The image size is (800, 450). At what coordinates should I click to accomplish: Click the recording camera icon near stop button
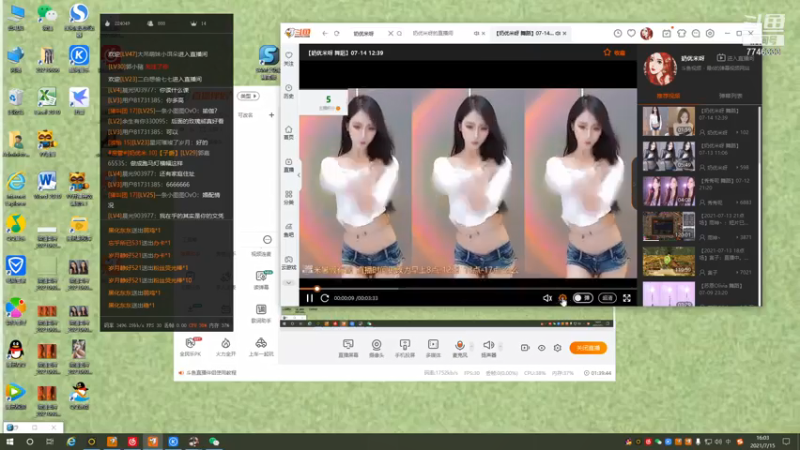[x=525, y=348]
